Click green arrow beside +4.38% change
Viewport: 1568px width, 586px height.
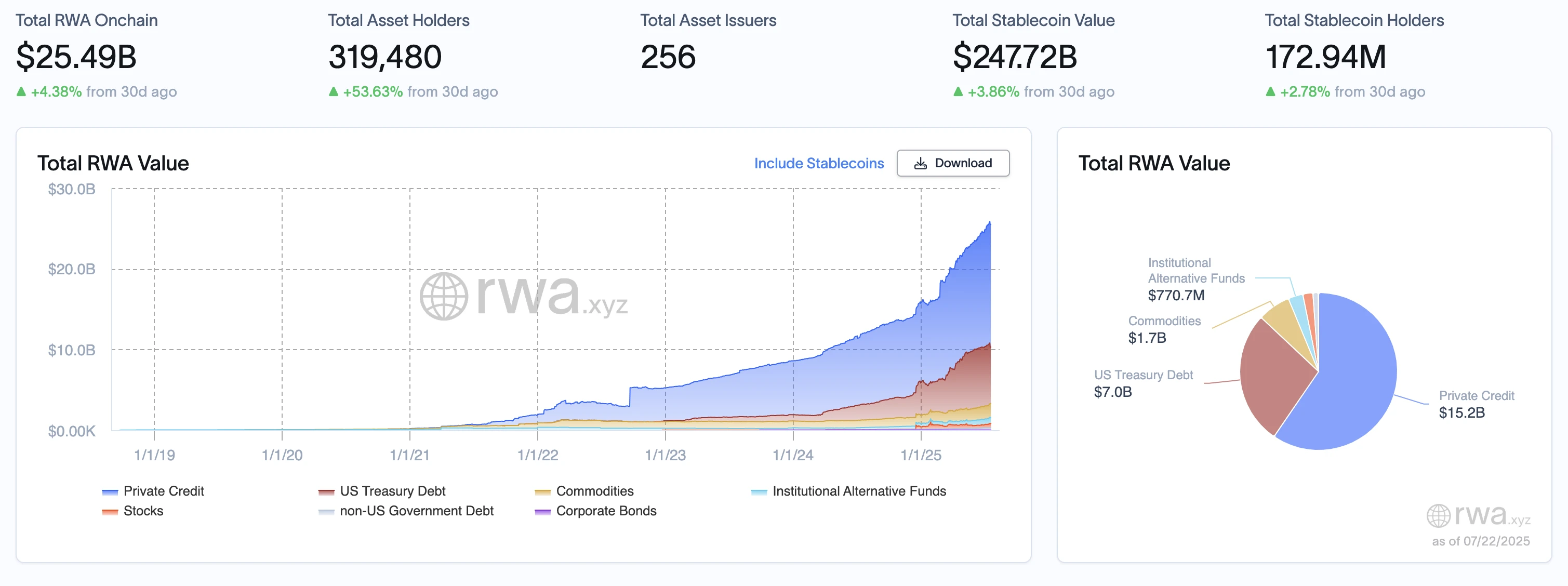[21, 92]
